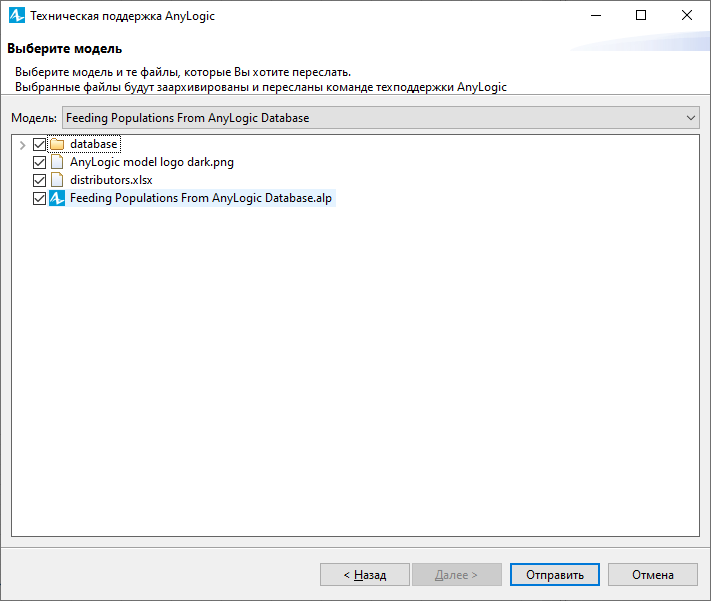Select Feeding Populations From AnyLogic Database.alp entry
The width and height of the screenshot is (711, 601).
pos(201,198)
